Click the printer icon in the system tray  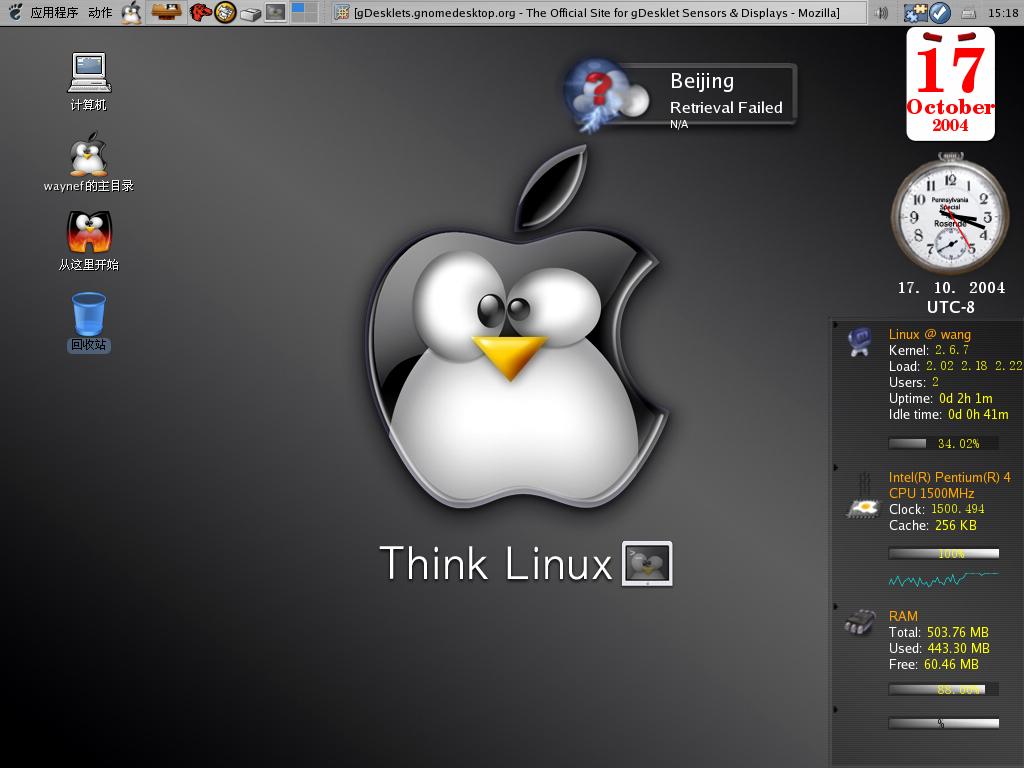(x=968, y=13)
